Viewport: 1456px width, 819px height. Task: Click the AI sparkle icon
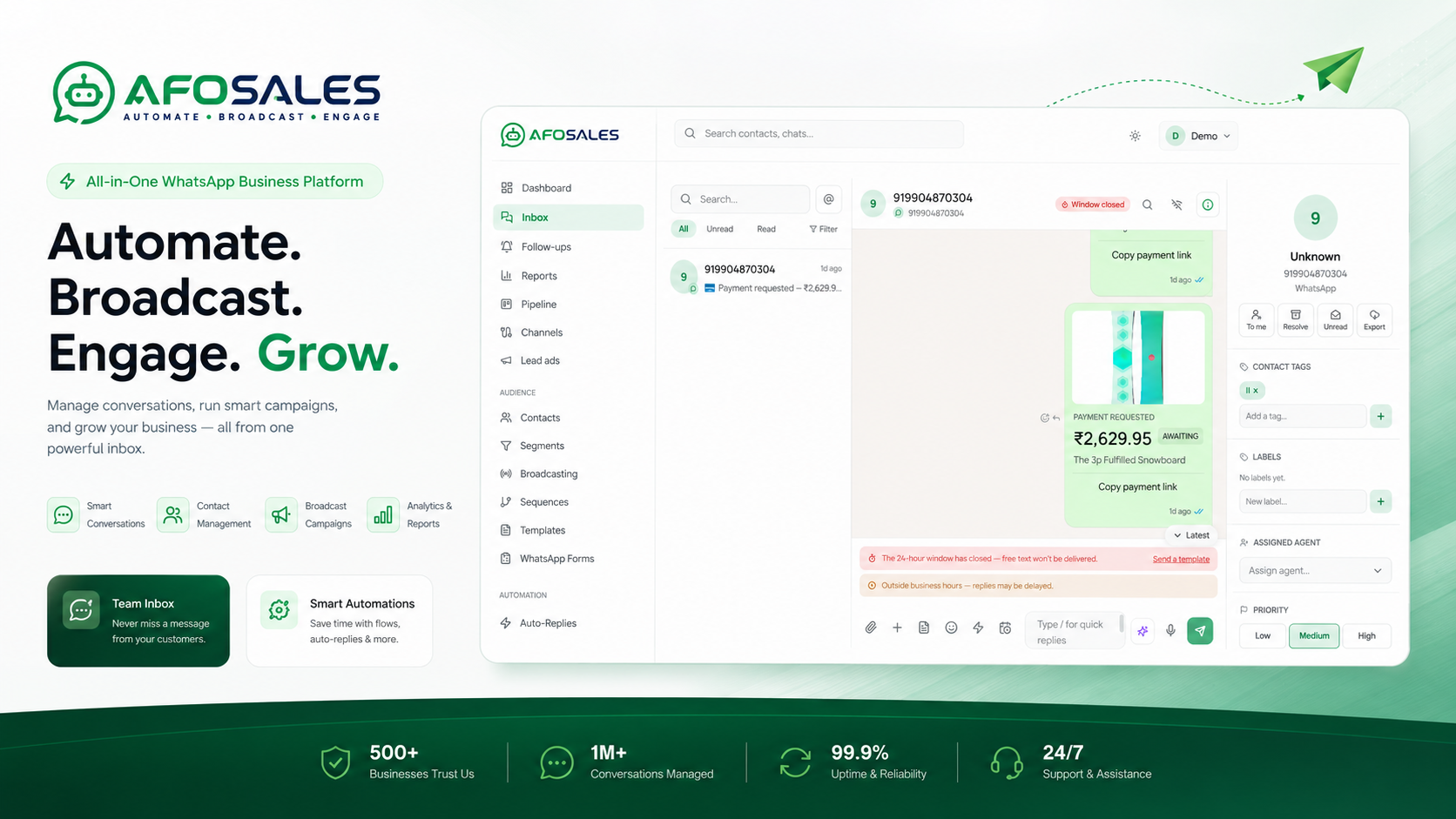(1143, 631)
